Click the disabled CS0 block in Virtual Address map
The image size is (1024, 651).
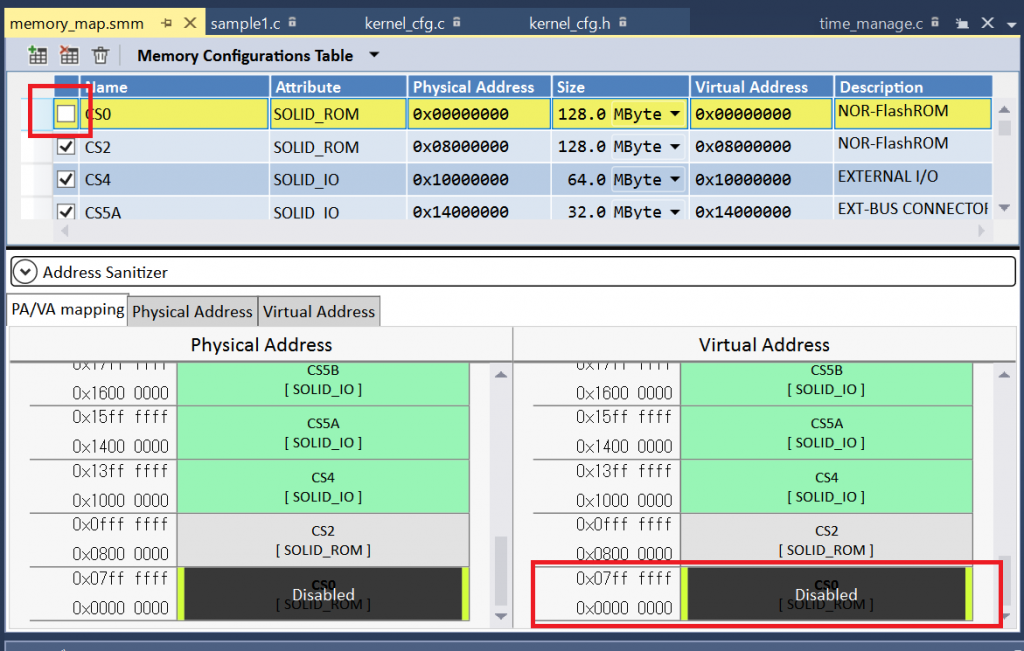tap(825, 594)
